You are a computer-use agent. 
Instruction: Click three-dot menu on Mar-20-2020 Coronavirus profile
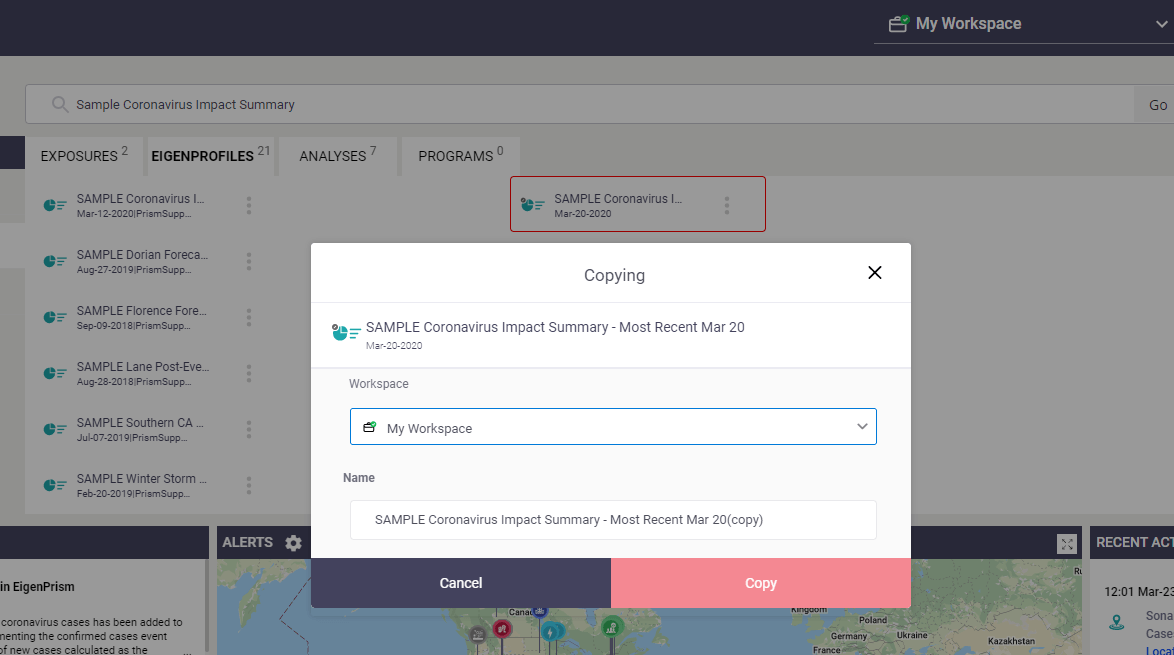pyautogui.click(x=726, y=205)
